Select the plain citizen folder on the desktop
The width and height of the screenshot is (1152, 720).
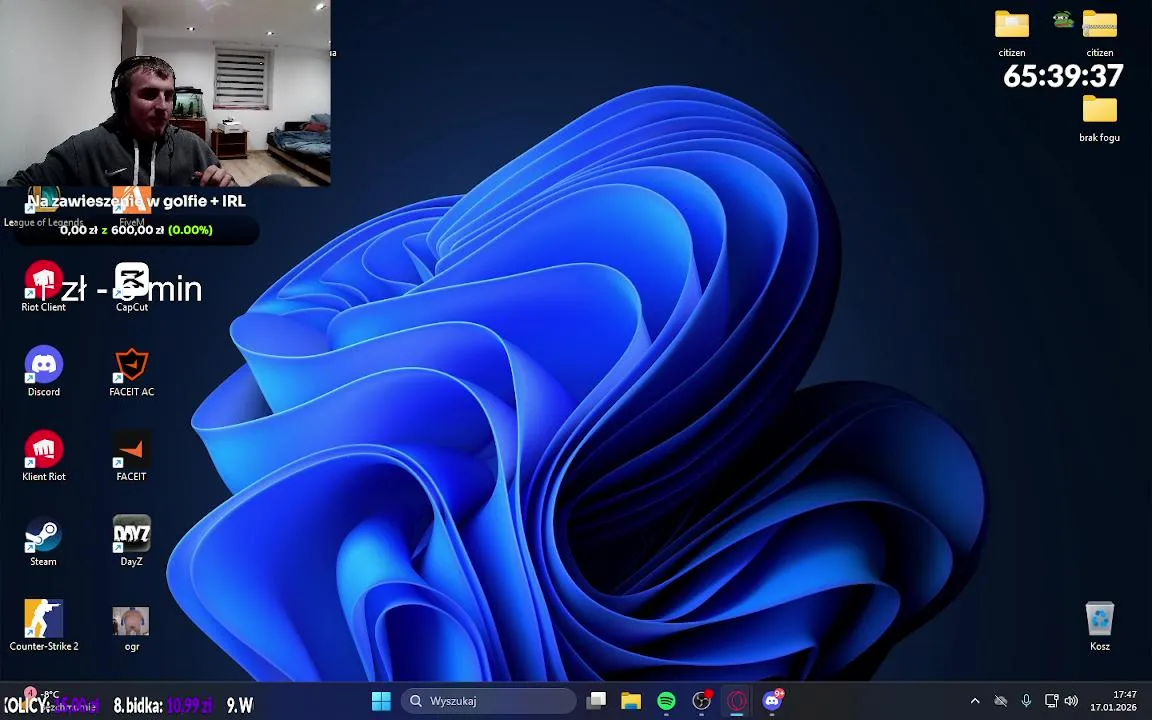(1012, 33)
